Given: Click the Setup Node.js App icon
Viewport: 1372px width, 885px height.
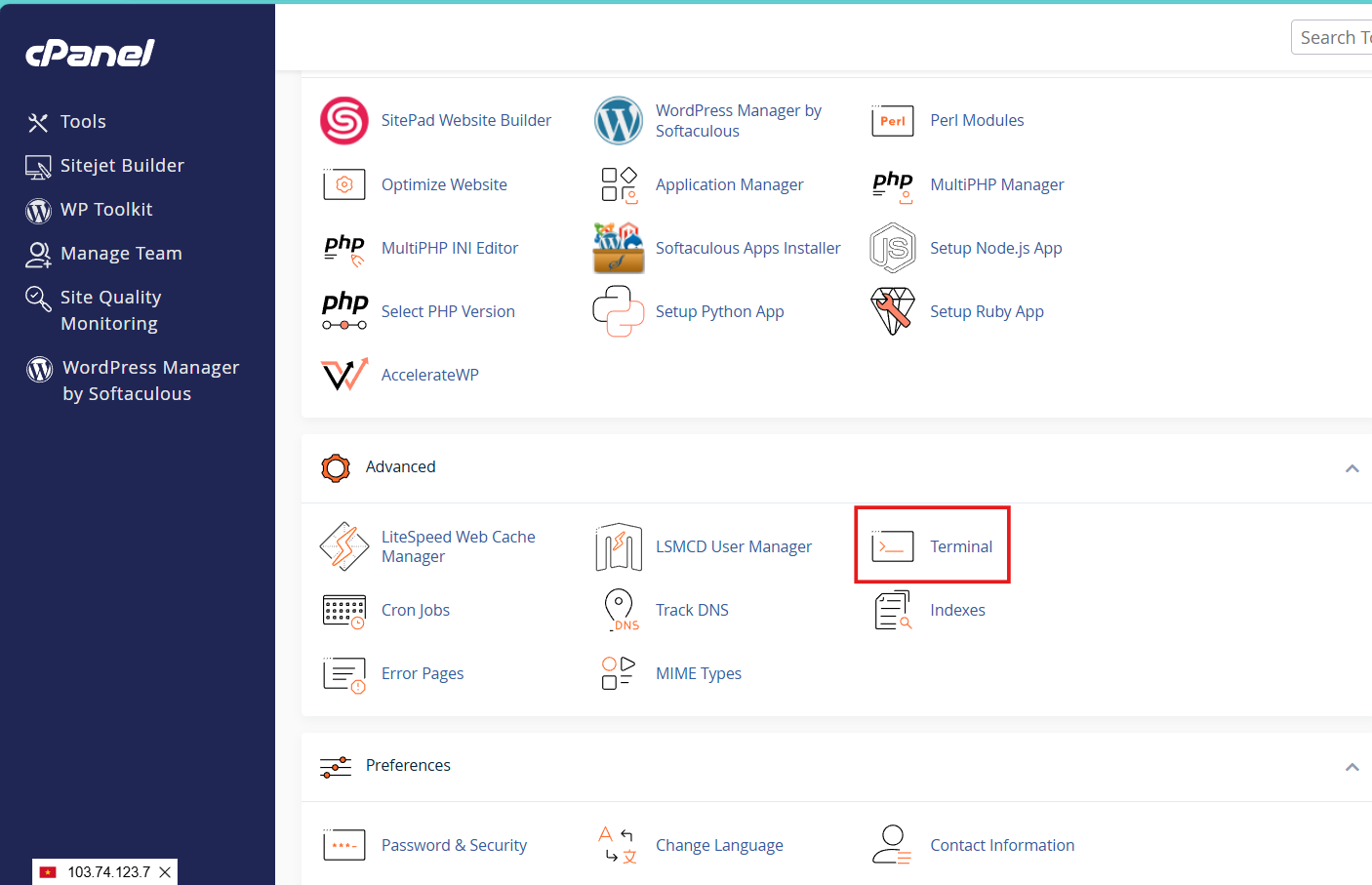Looking at the screenshot, I should [x=893, y=248].
